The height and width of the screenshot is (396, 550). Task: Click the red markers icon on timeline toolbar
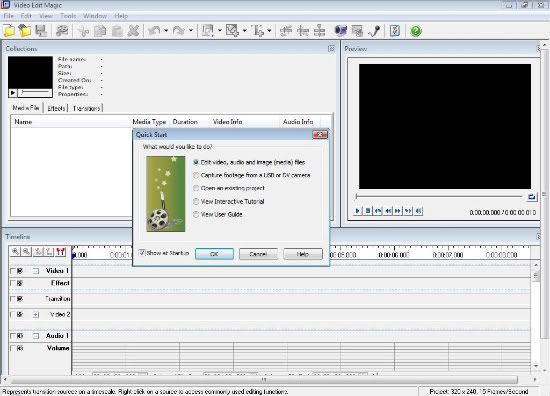click(60, 251)
